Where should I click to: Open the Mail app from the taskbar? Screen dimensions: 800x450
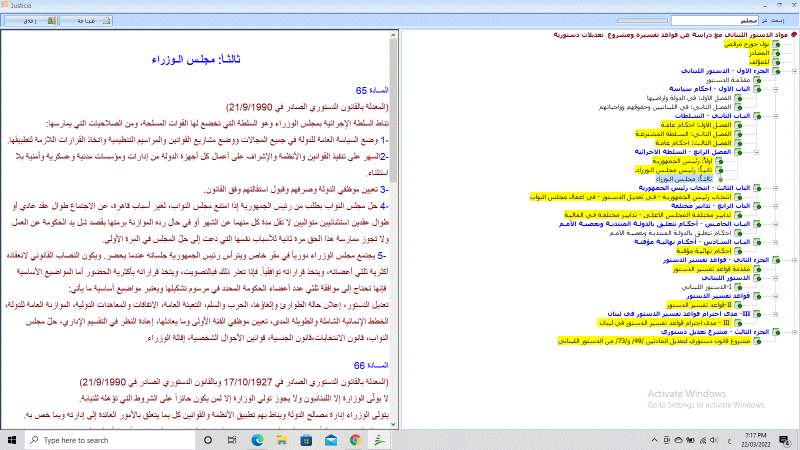pos(331,440)
